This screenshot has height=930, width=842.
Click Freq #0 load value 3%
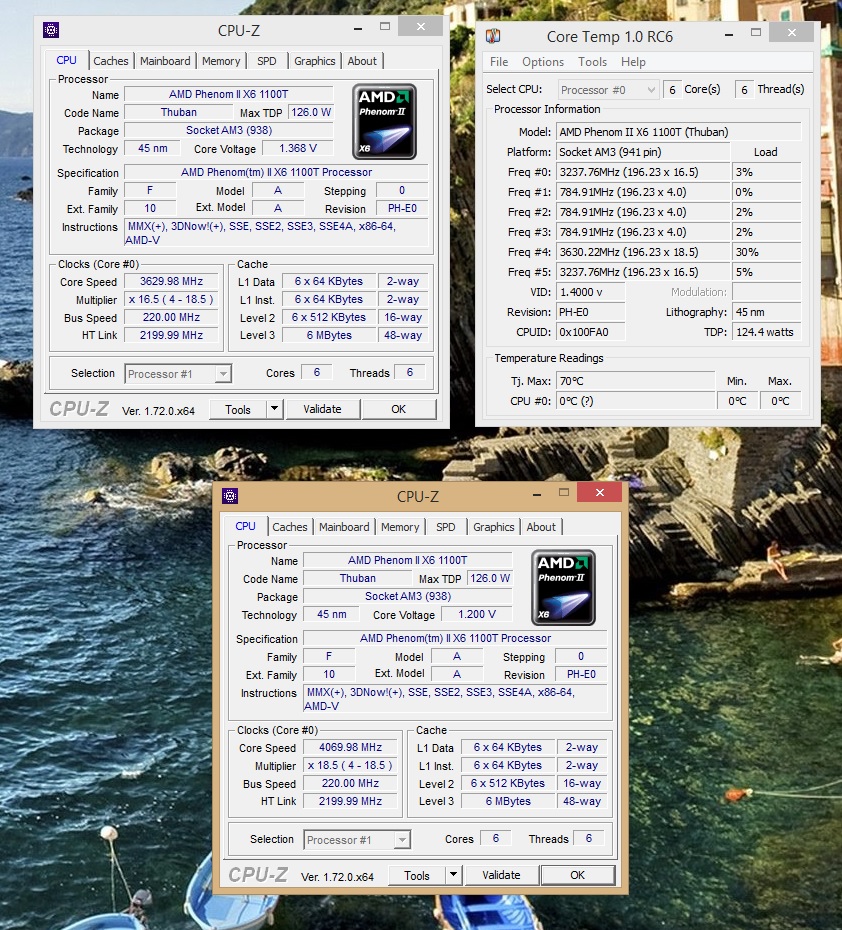point(766,172)
